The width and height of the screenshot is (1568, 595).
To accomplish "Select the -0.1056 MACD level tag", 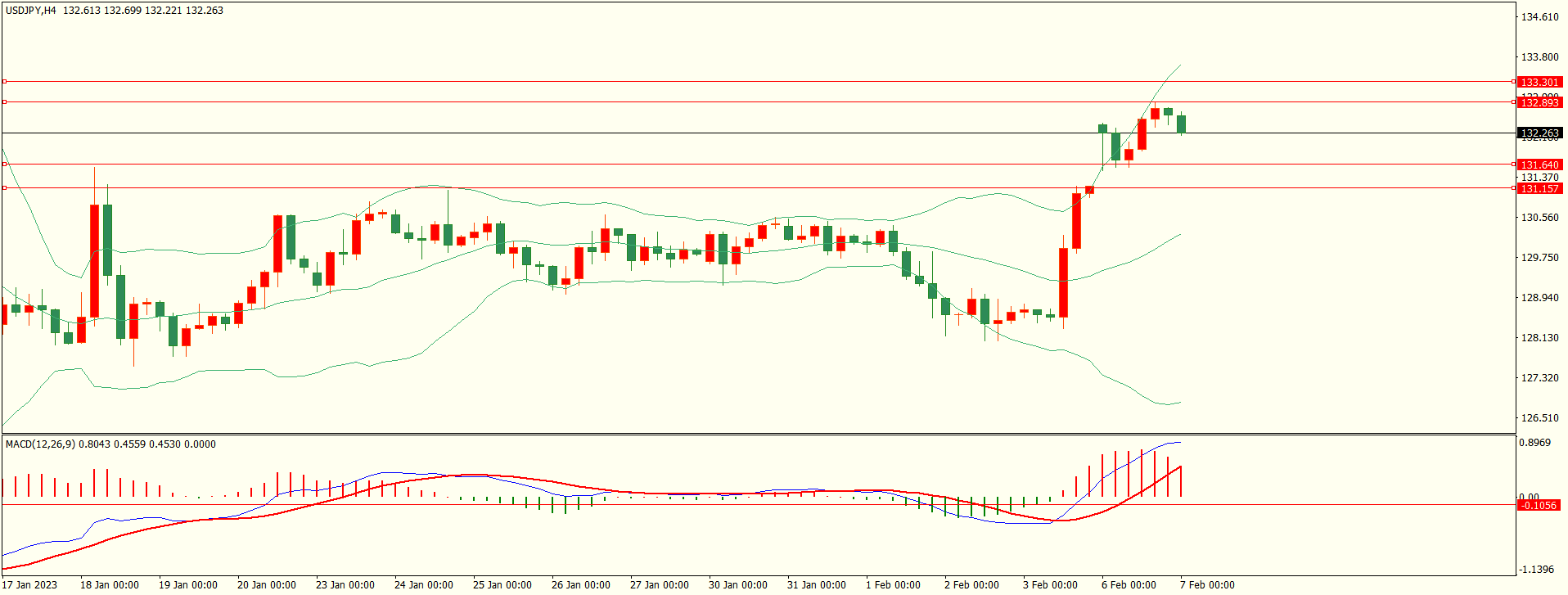I will point(1538,505).
